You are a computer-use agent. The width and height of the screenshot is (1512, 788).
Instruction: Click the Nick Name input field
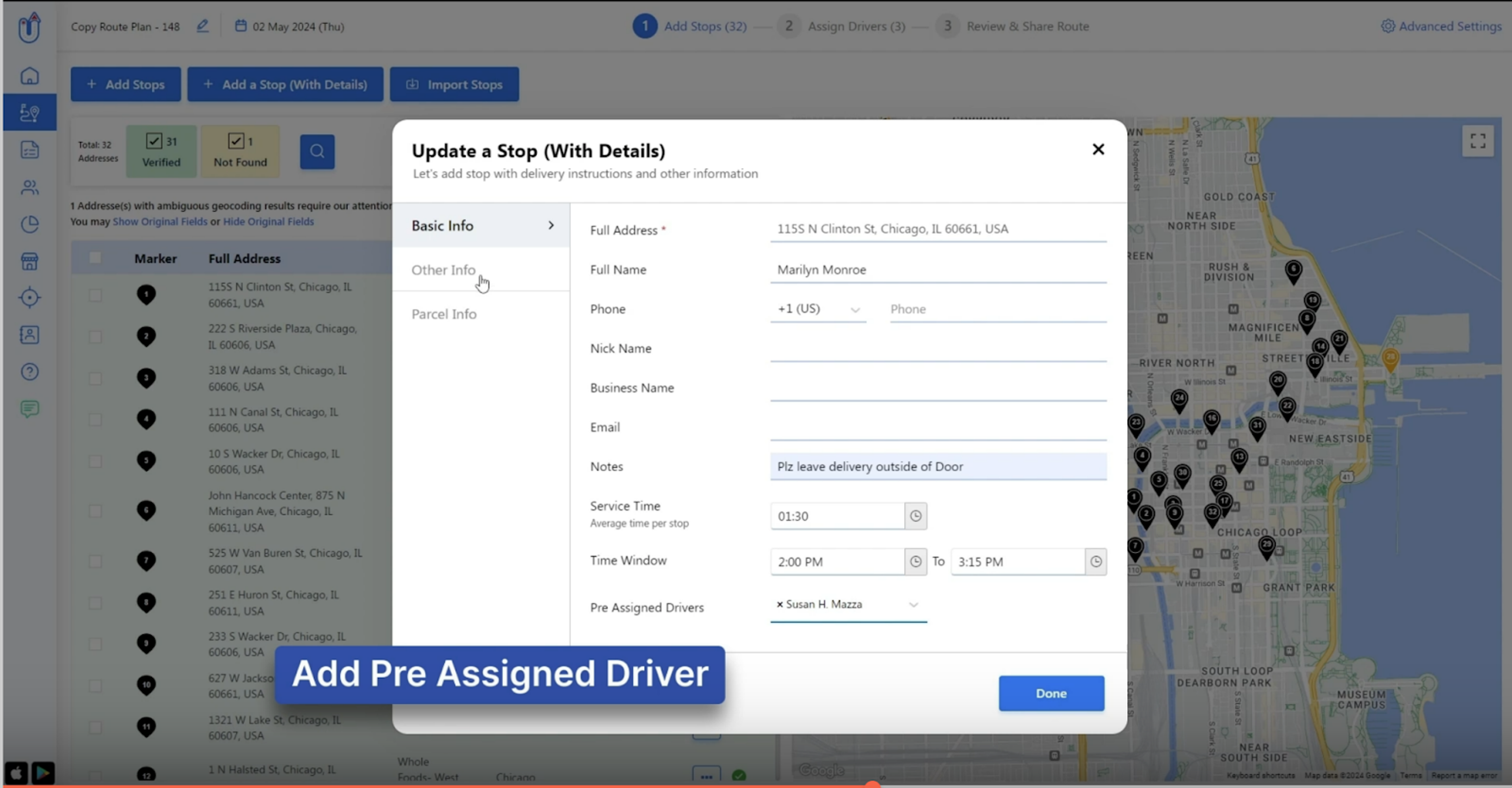click(x=939, y=348)
